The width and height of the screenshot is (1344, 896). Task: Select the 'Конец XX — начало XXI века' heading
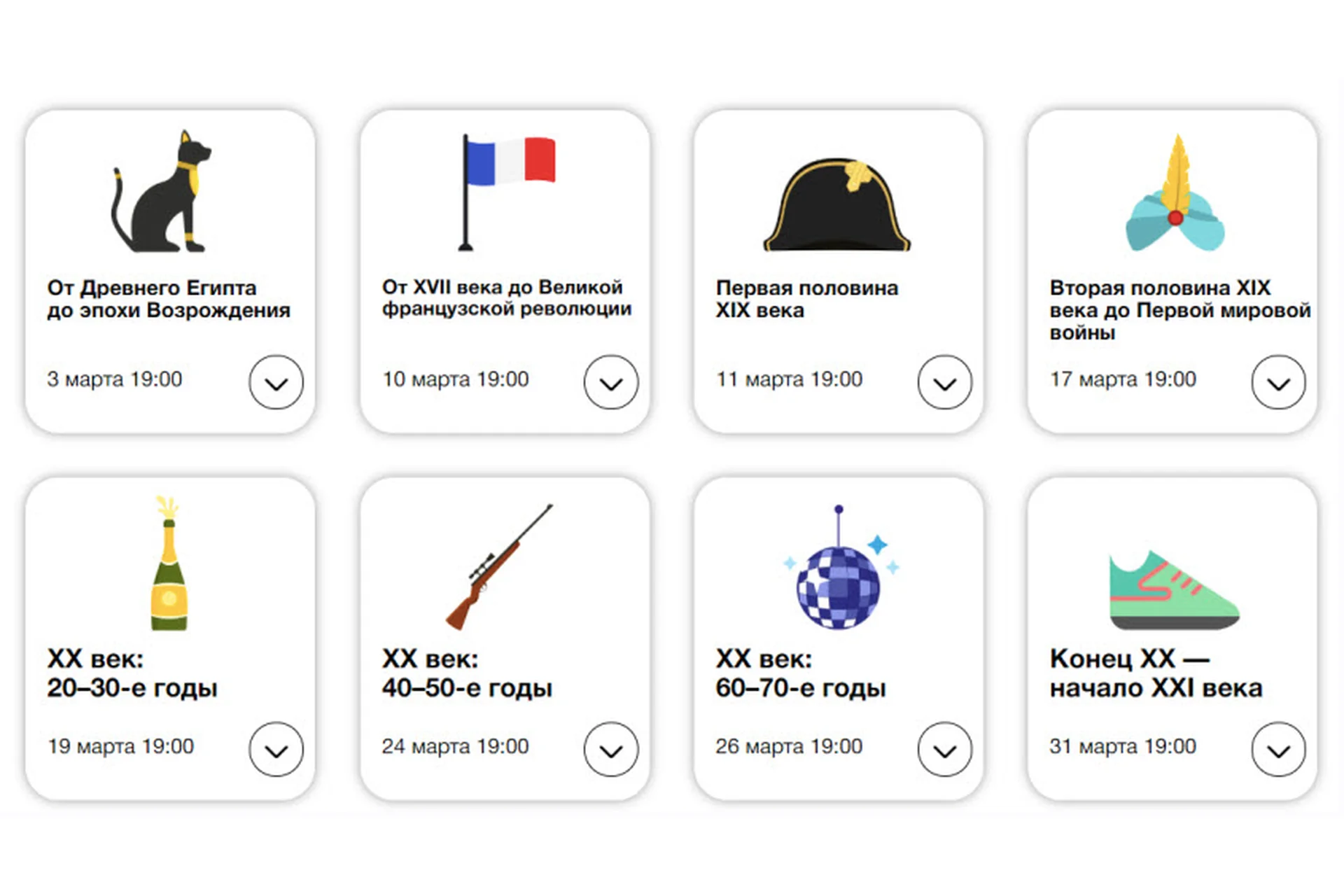click(1156, 673)
